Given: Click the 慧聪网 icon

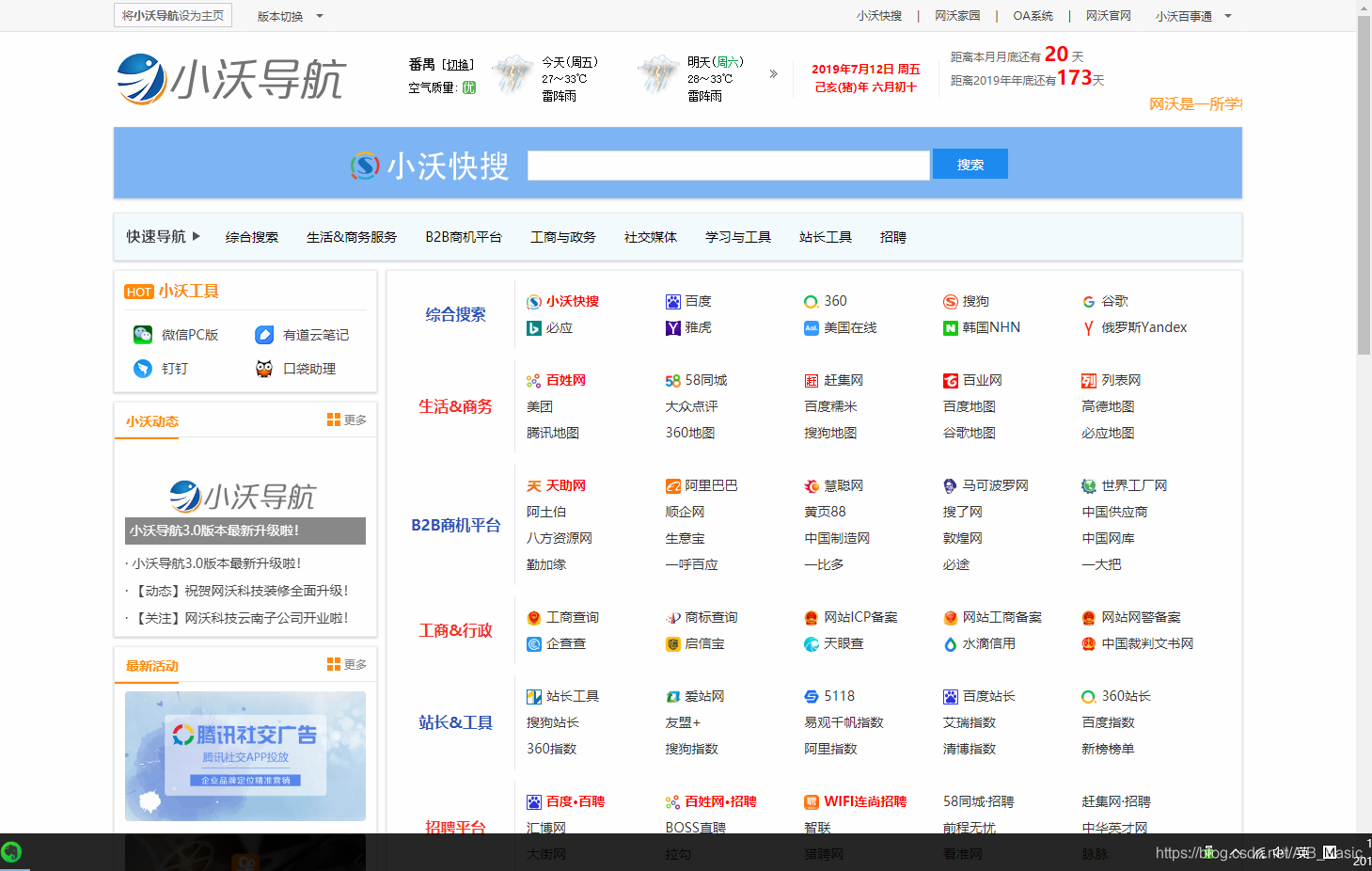Looking at the screenshot, I should coord(811,485).
